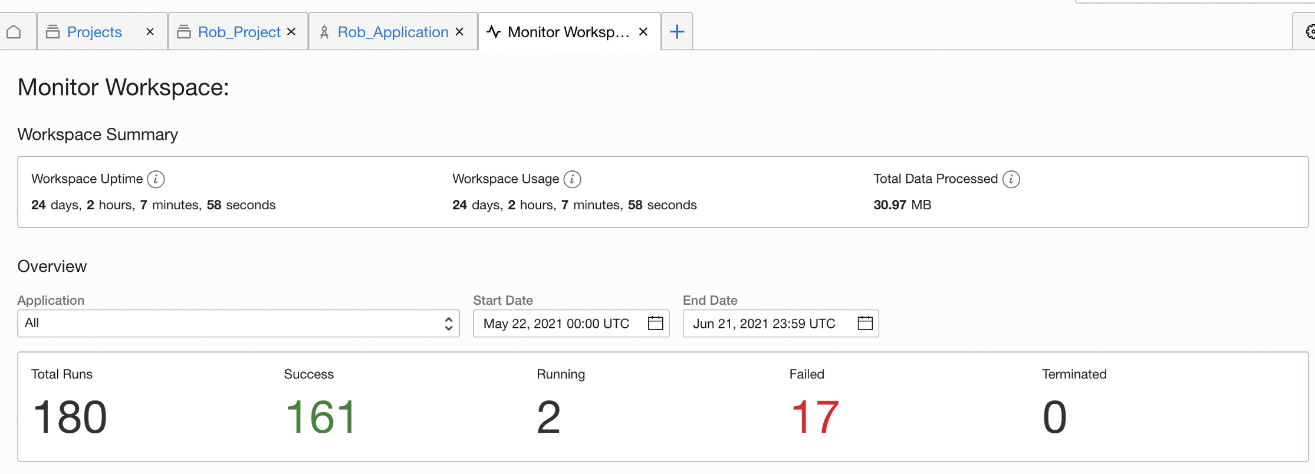1315x474 pixels.
Task: Click the Total Data Processed info icon
Action: click(1011, 179)
